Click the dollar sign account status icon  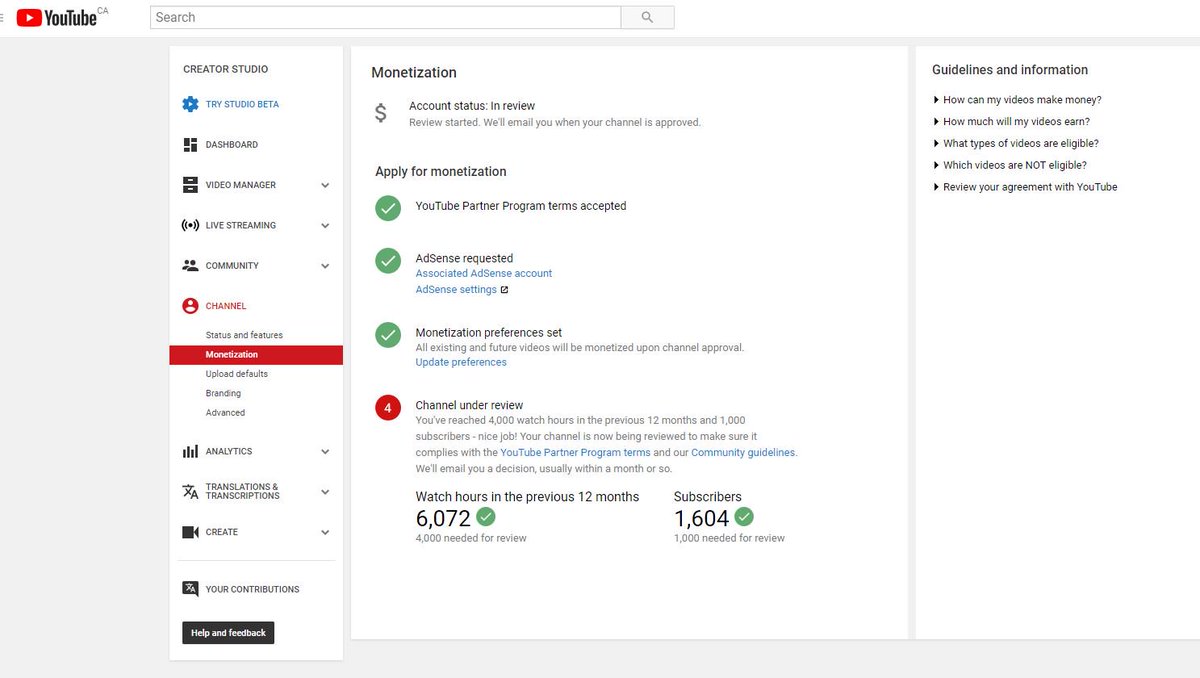[380, 113]
